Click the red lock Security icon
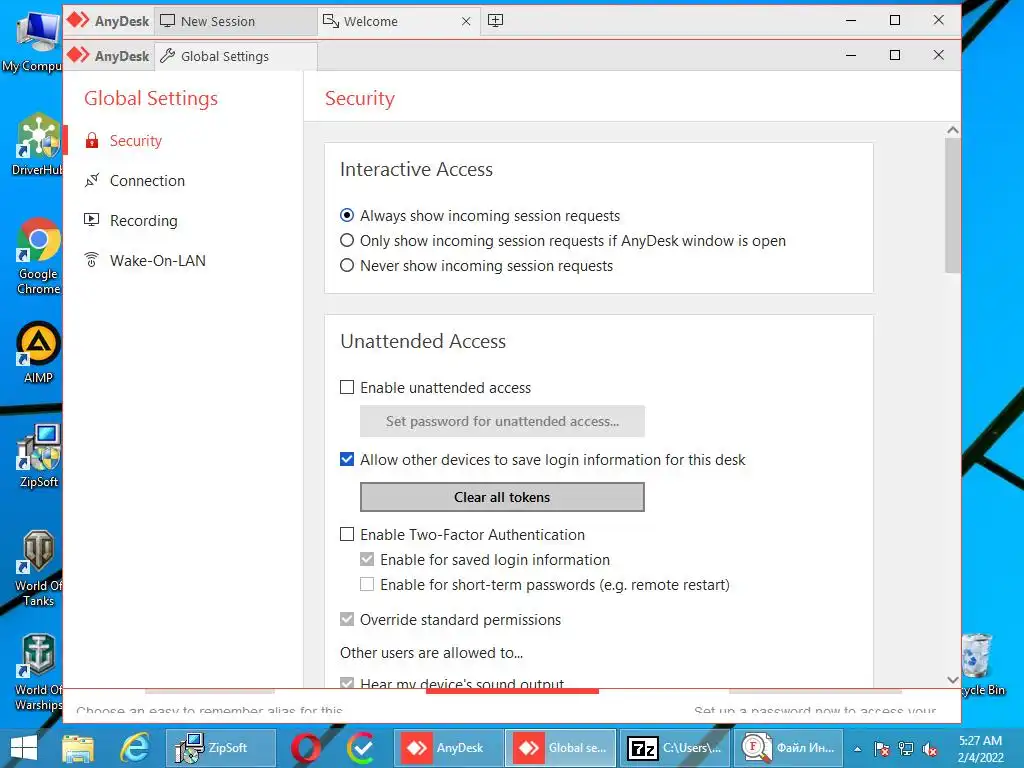The height and width of the screenshot is (768, 1024). click(92, 140)
